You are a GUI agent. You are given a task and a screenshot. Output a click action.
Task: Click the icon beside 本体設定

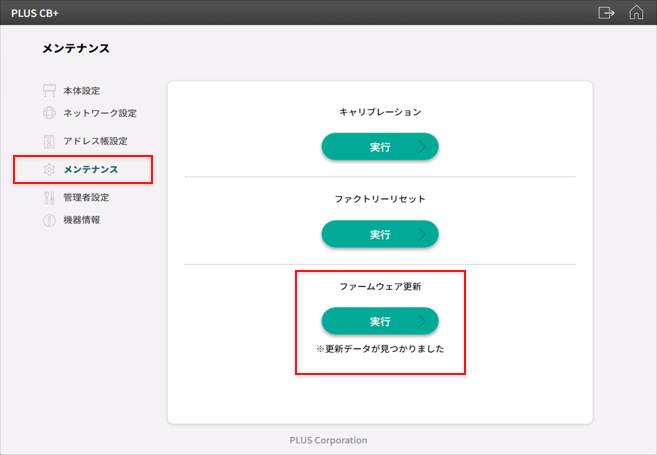pos(49,91)
